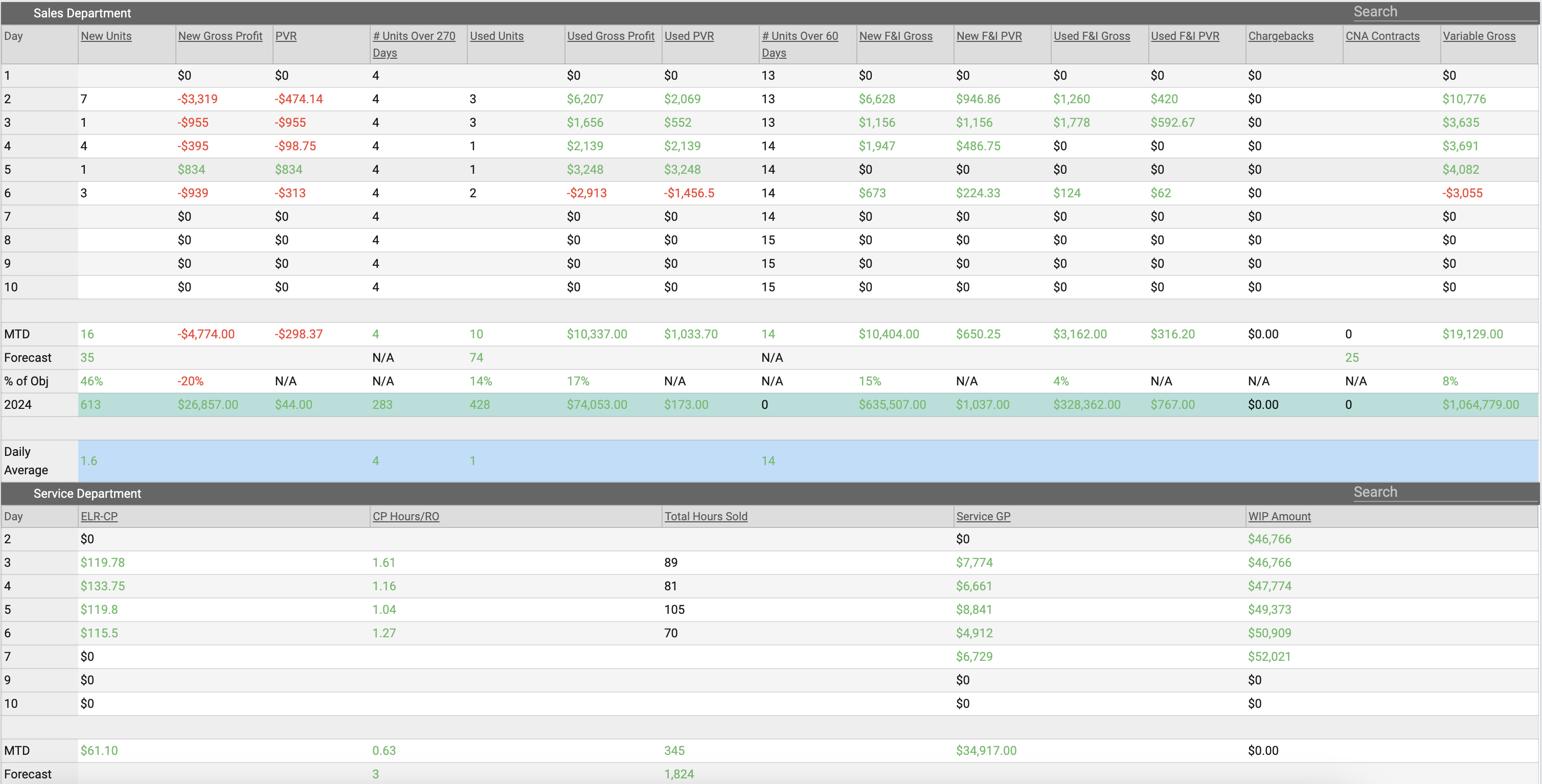Click WIP Amount value $50,909
Viewport: 1542px width, 784px height.
click(x=1269, y=633)
